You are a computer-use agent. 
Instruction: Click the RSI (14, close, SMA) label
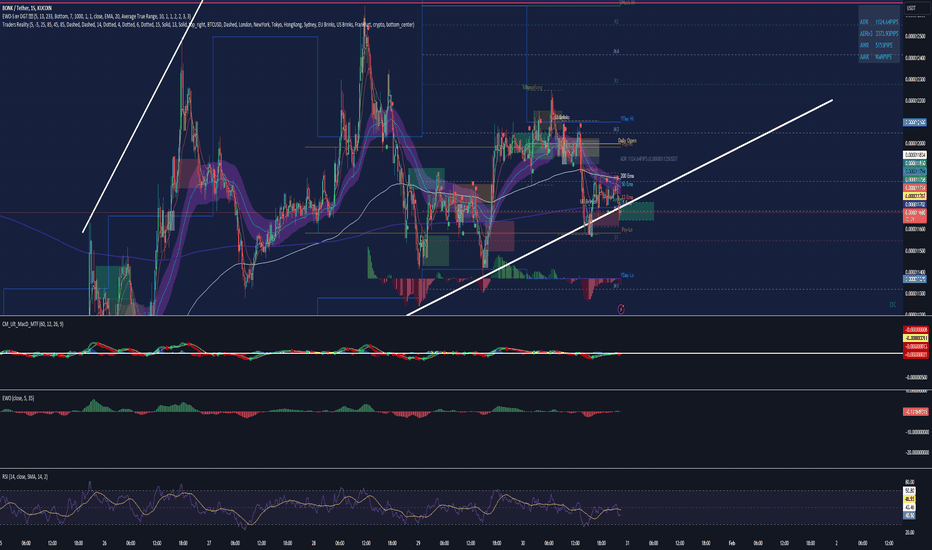25,476
